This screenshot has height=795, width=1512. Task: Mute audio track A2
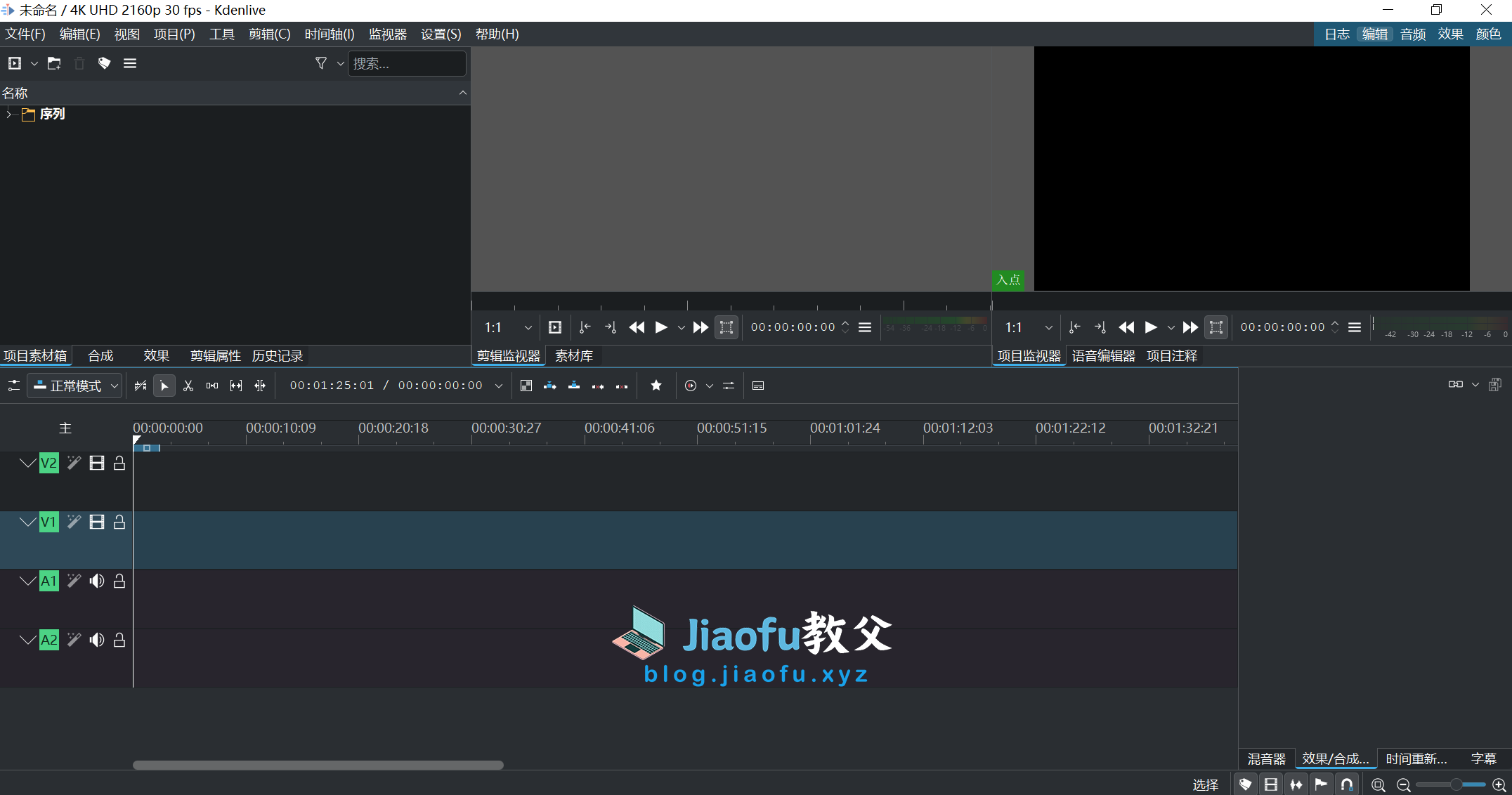(97, 640)
